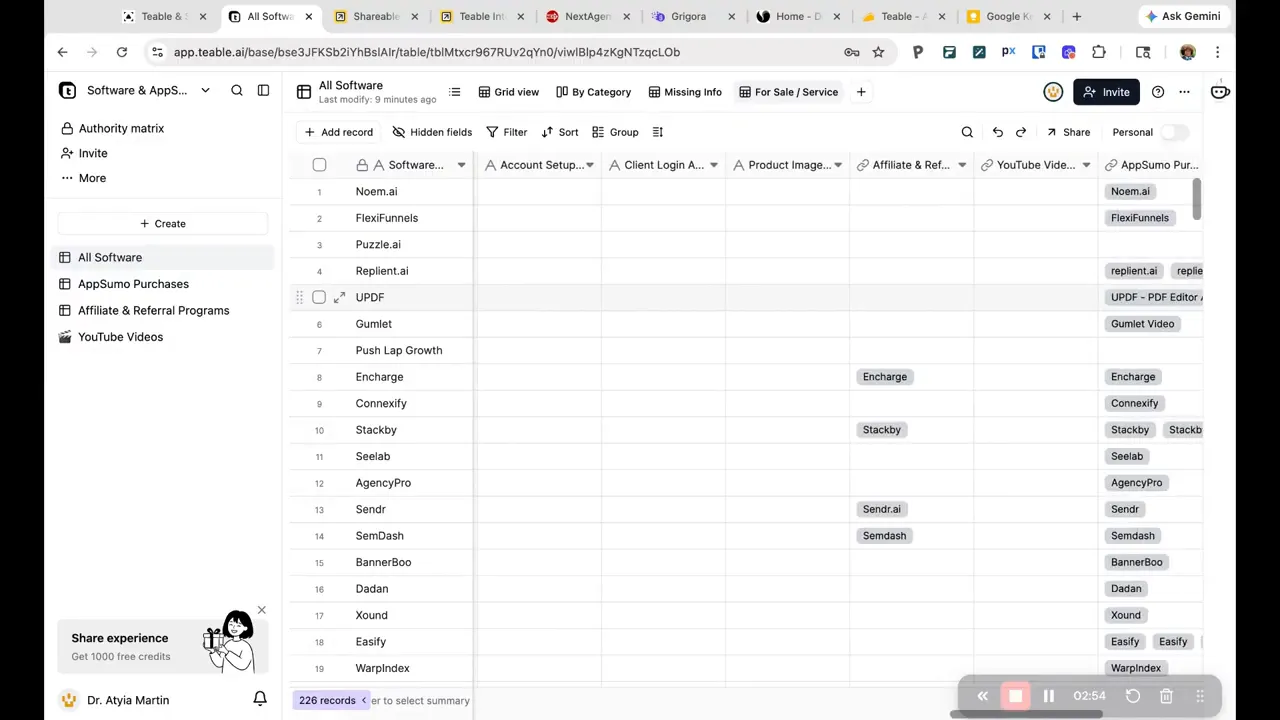Open the Filter options
Screen dimensions: 1280x720
(x=507, y=131)
